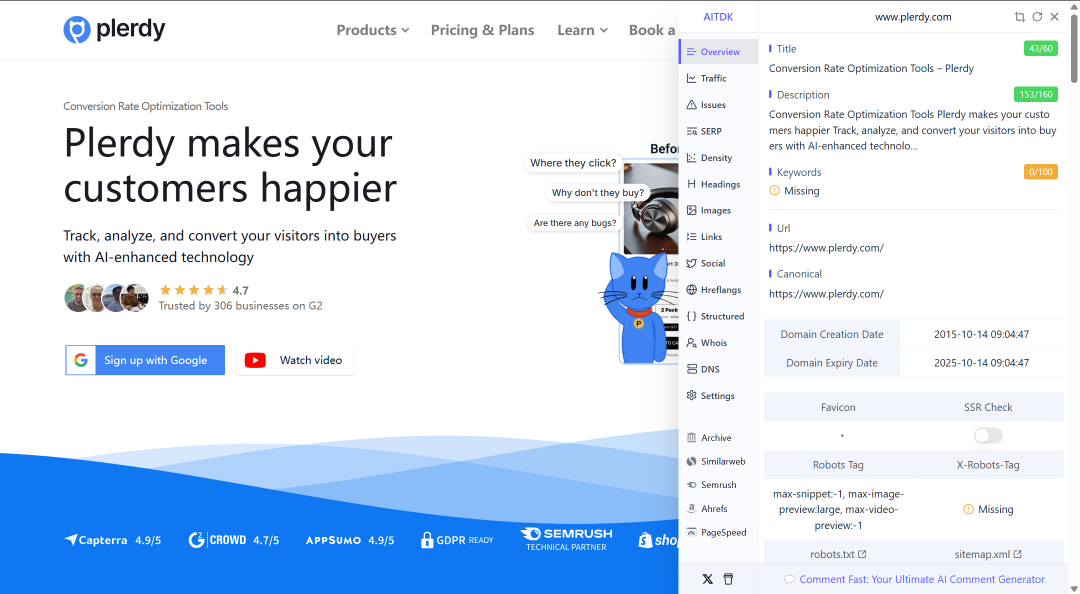Click the Social bird icon

[x=692, y=263]
